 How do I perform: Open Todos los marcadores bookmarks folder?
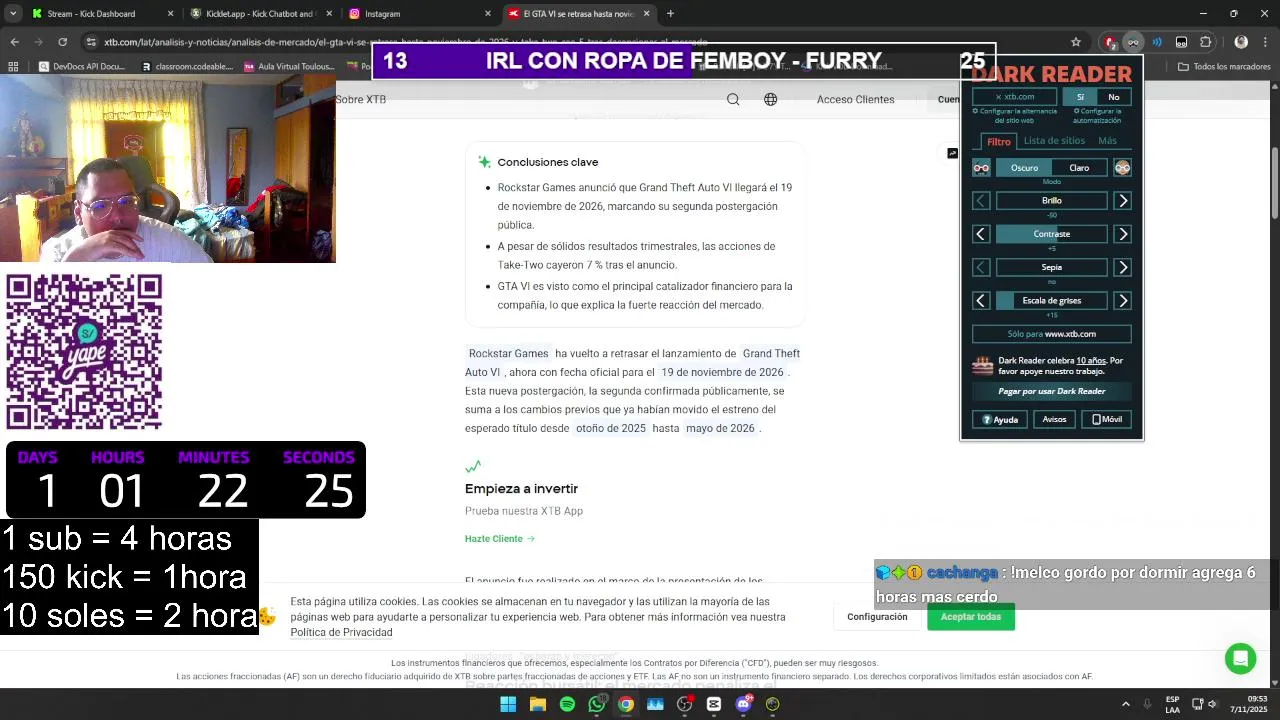[x=1224, y=67]
